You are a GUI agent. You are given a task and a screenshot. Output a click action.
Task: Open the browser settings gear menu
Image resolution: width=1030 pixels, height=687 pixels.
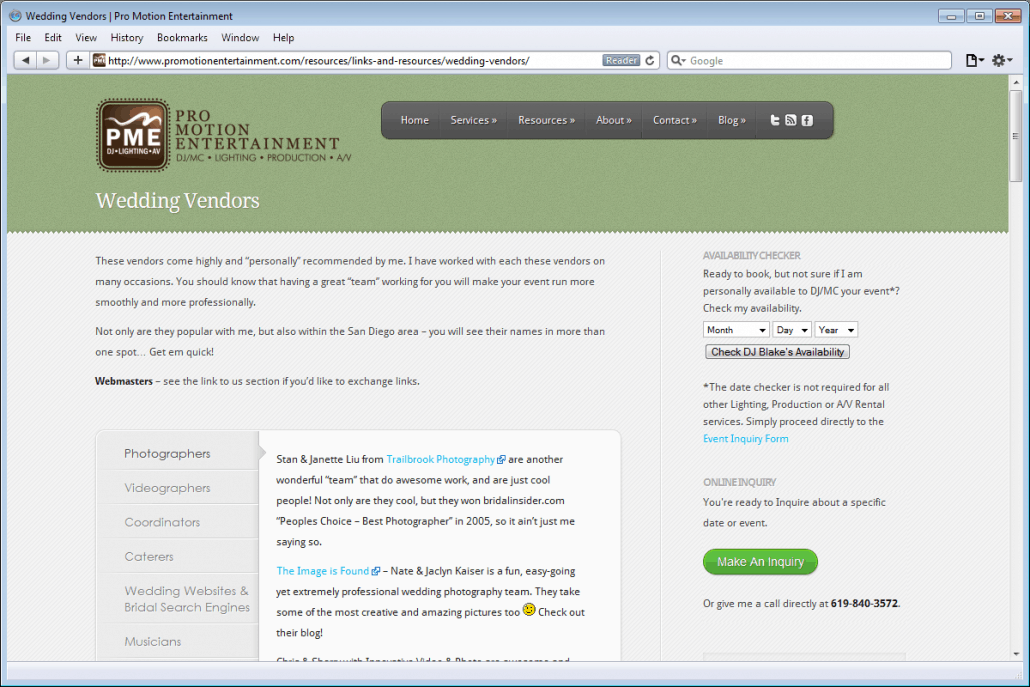pyautogui.click(x=1001, y=60)
